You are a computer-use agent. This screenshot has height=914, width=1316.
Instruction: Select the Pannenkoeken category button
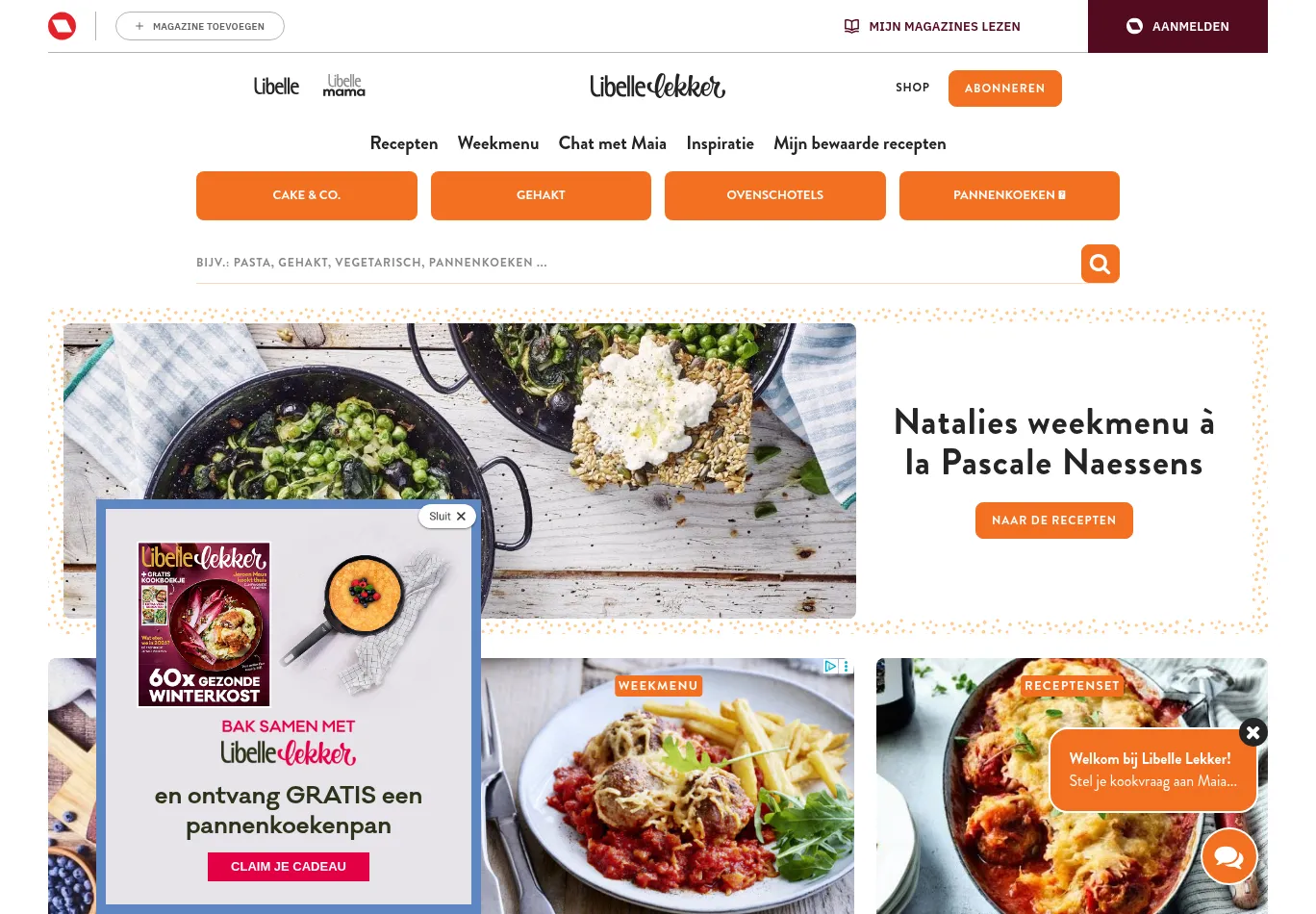coord(1009,195)
